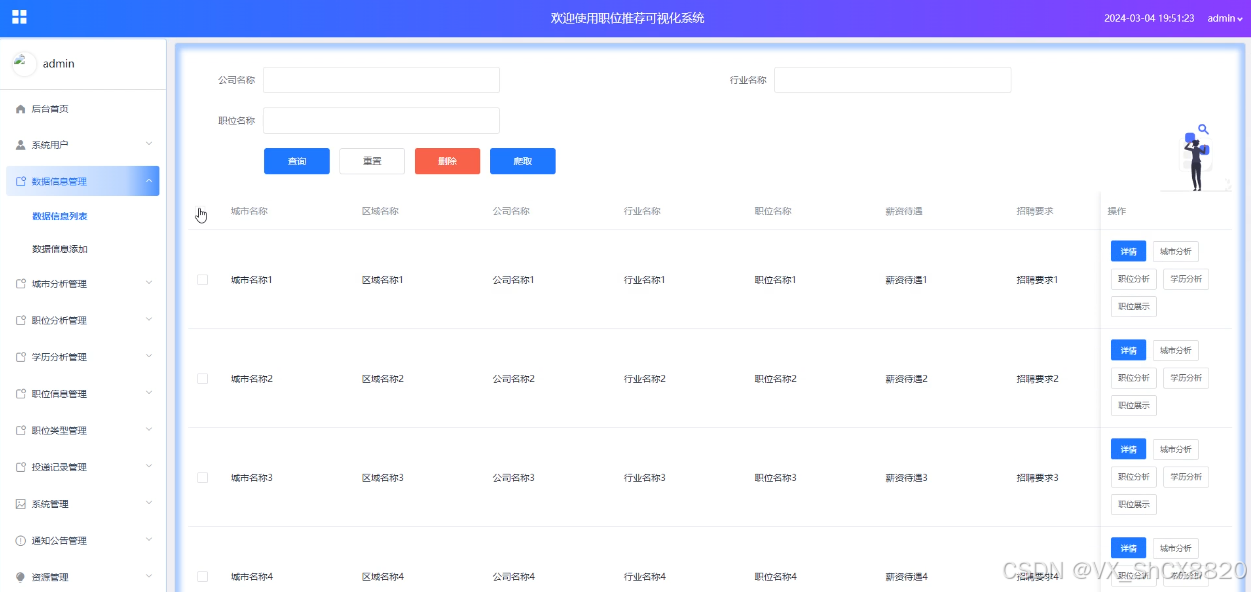The height and width of the screenshot is (592, 1251).
Task: Click the 重置 reset button
Action: (x=372, y=161)
